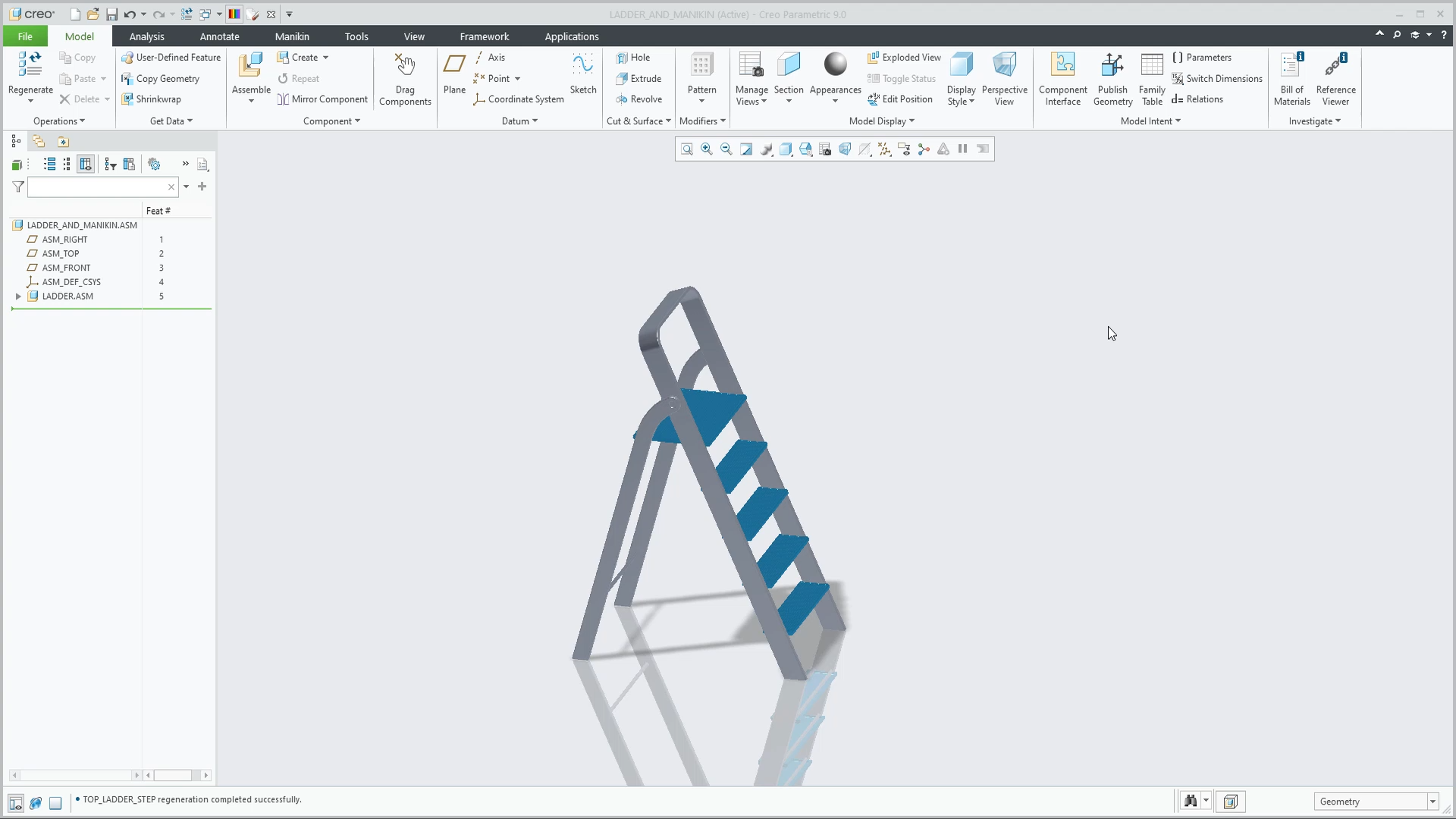Switch to the Analysis tab
Screen dimensions: 1456x819
pyautogui.click(x=146, y=36)
